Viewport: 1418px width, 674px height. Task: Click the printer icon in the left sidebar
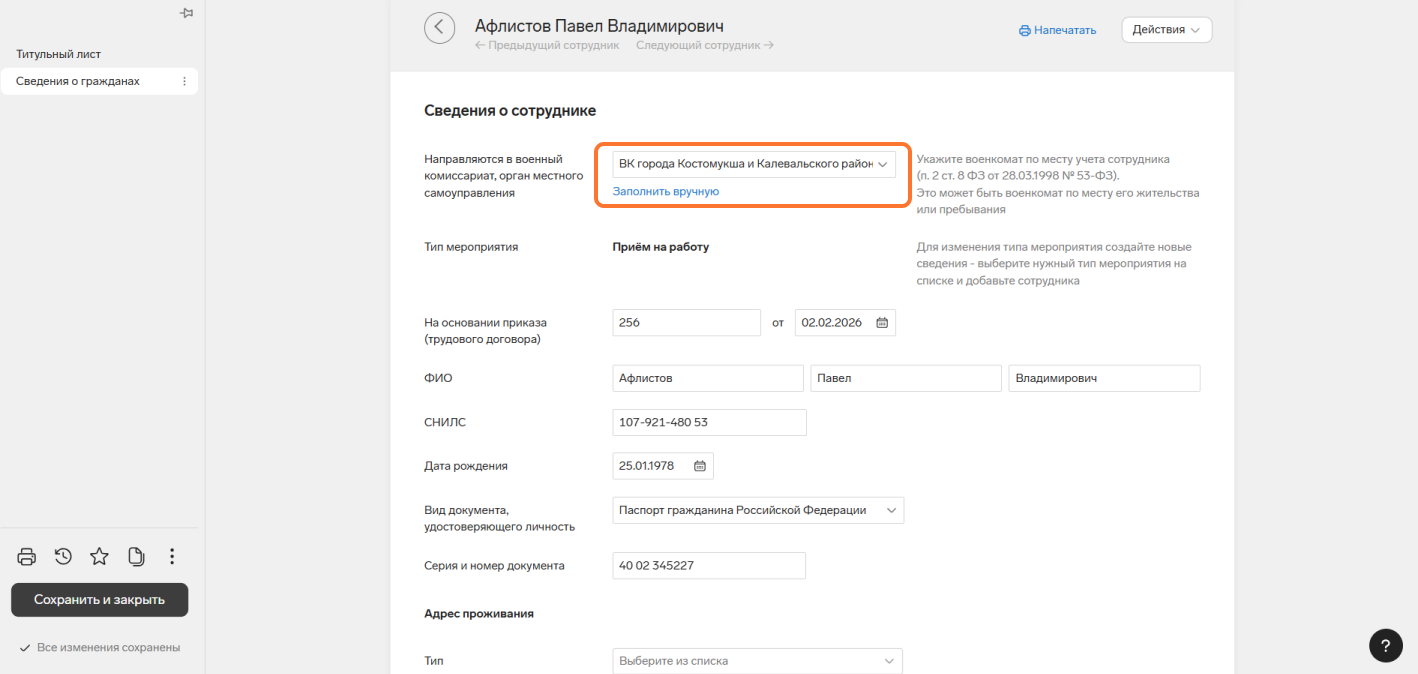click(x=27, y=557)
